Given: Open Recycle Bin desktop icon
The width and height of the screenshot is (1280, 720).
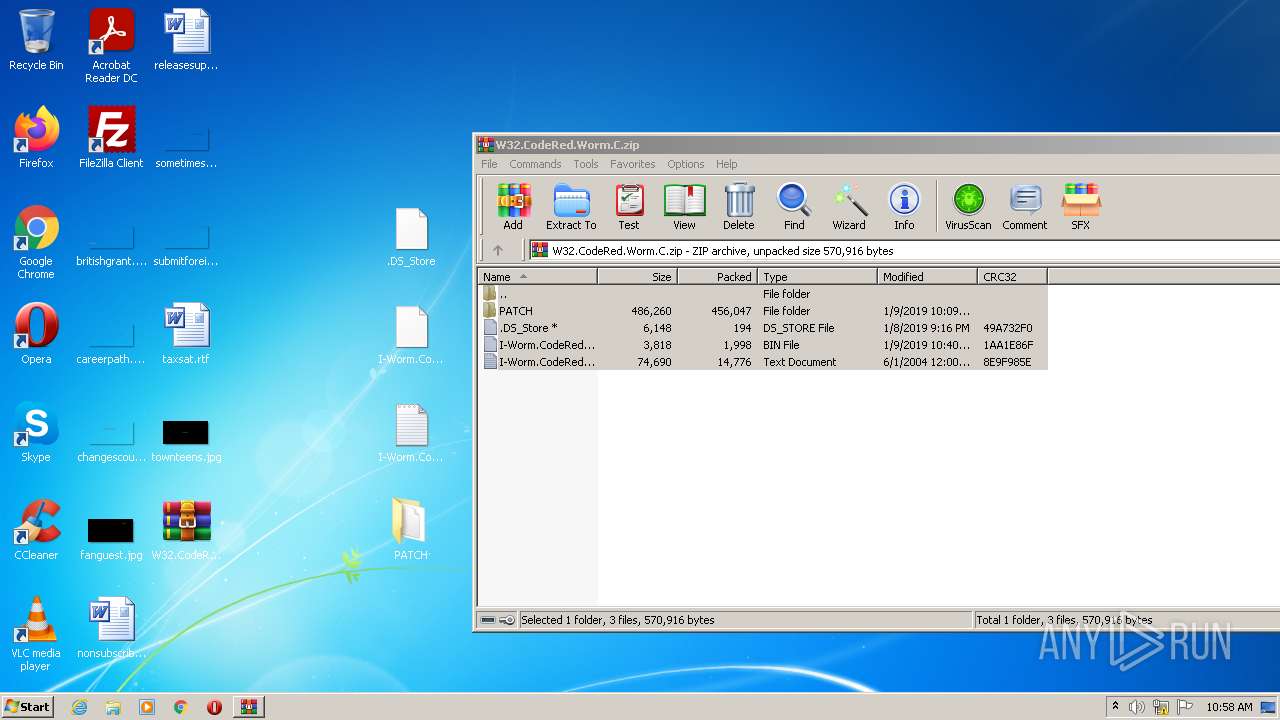Looking at the screenshot, I should click(36, 40).
